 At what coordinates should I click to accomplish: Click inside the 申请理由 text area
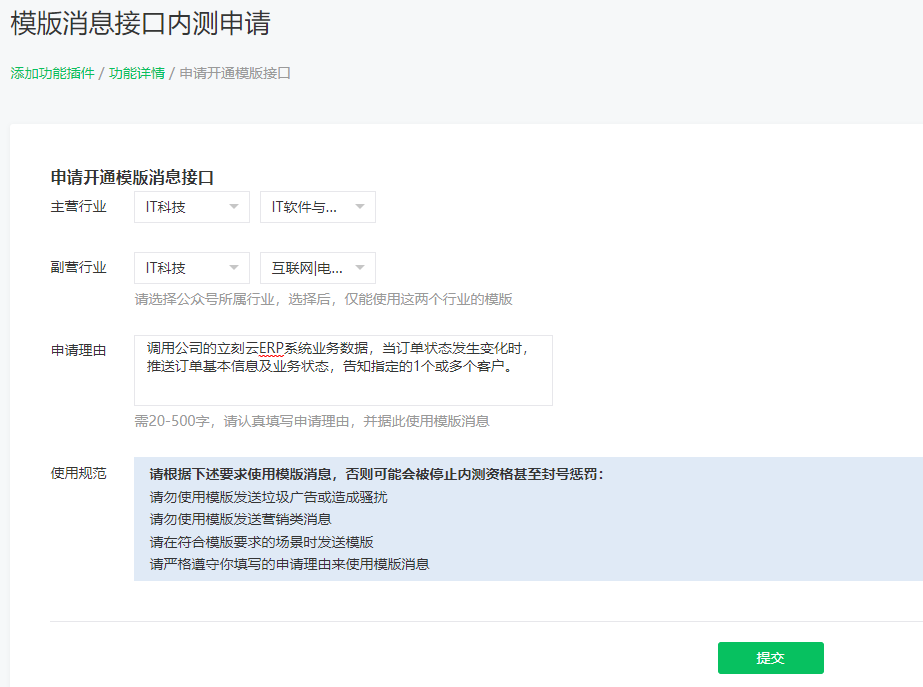(x=343, y=385)
